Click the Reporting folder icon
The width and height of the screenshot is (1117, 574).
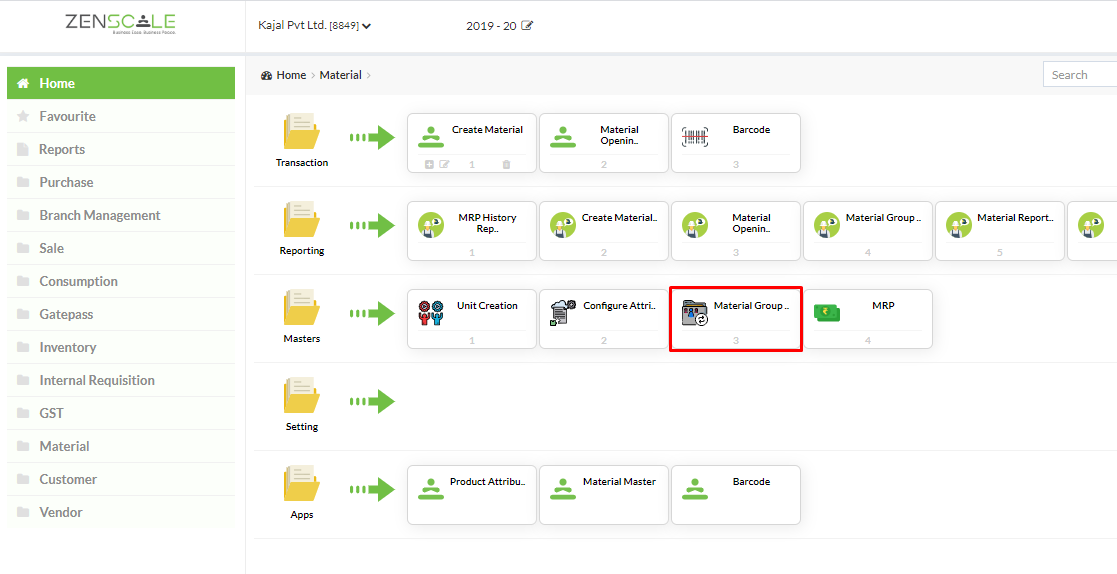302,219
